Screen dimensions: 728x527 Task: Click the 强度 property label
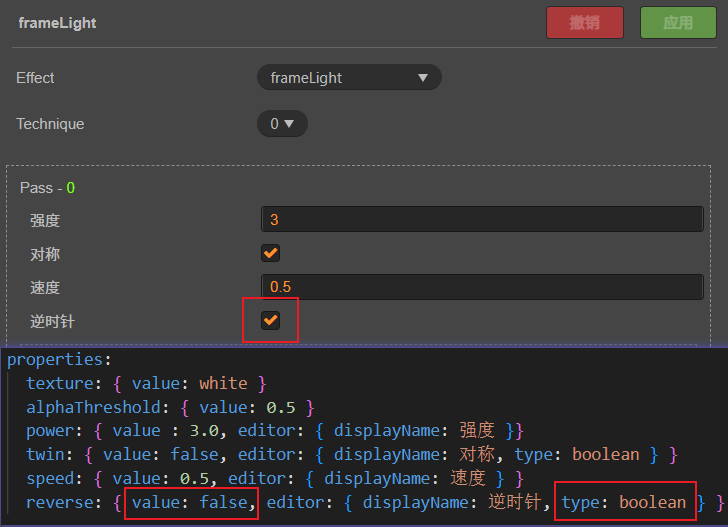45,220
